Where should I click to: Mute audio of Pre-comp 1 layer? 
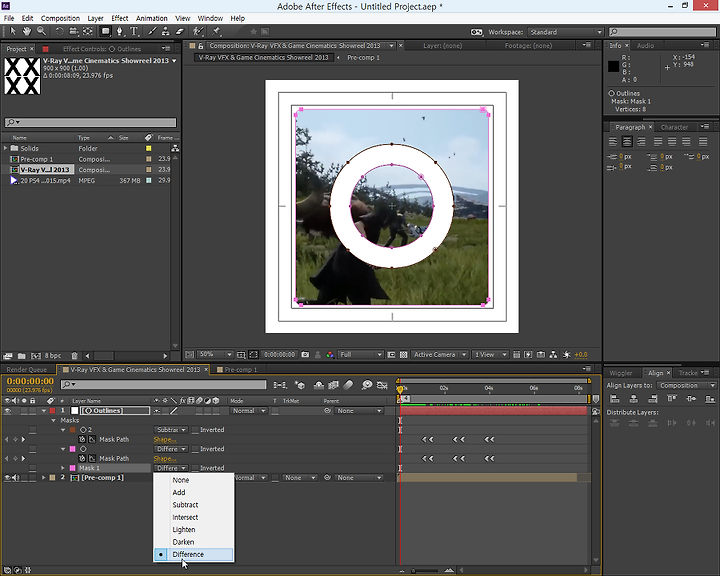(x=15, y=478)
